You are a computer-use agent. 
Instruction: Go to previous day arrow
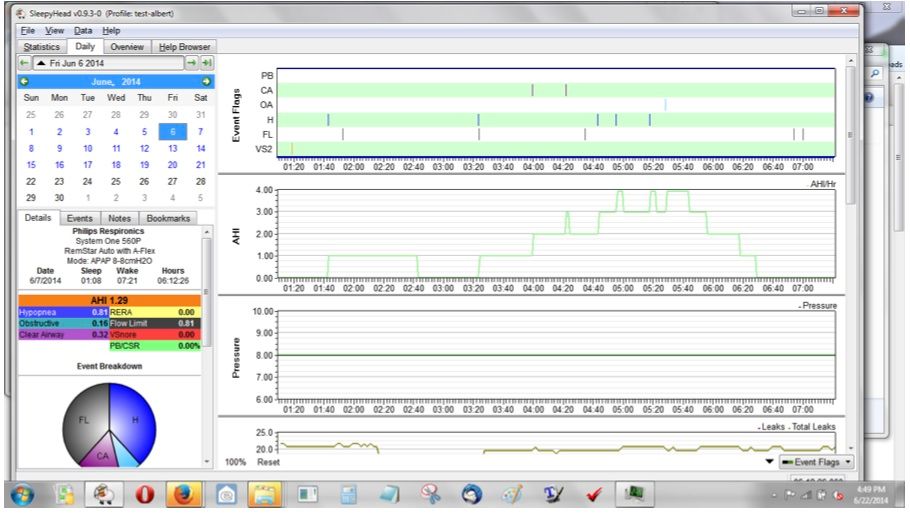24,63
